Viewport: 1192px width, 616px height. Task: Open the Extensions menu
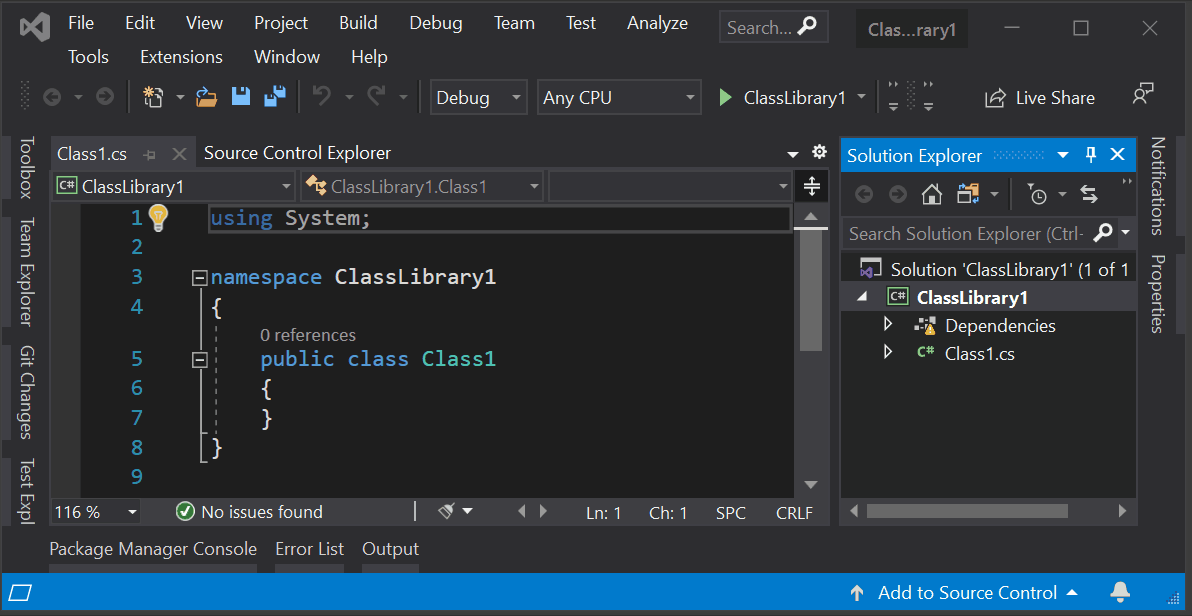tap(182, 57)
